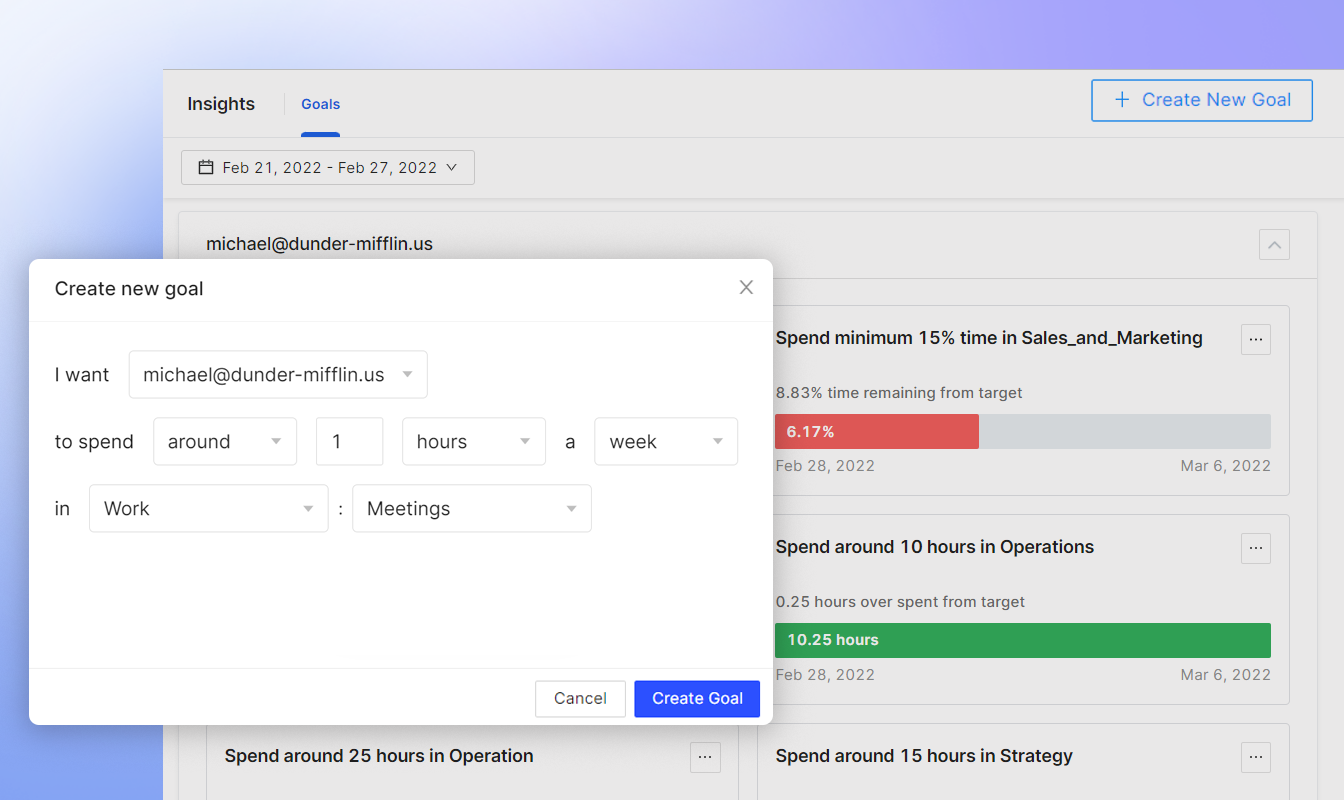Switch to the Goals tab

[x=321, y=104]
